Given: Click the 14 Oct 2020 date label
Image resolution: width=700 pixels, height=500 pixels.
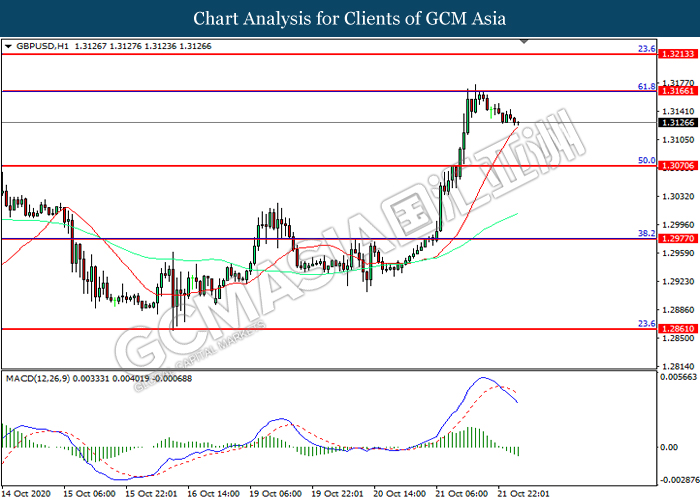Looking at the screenshot, I should 26,493.
